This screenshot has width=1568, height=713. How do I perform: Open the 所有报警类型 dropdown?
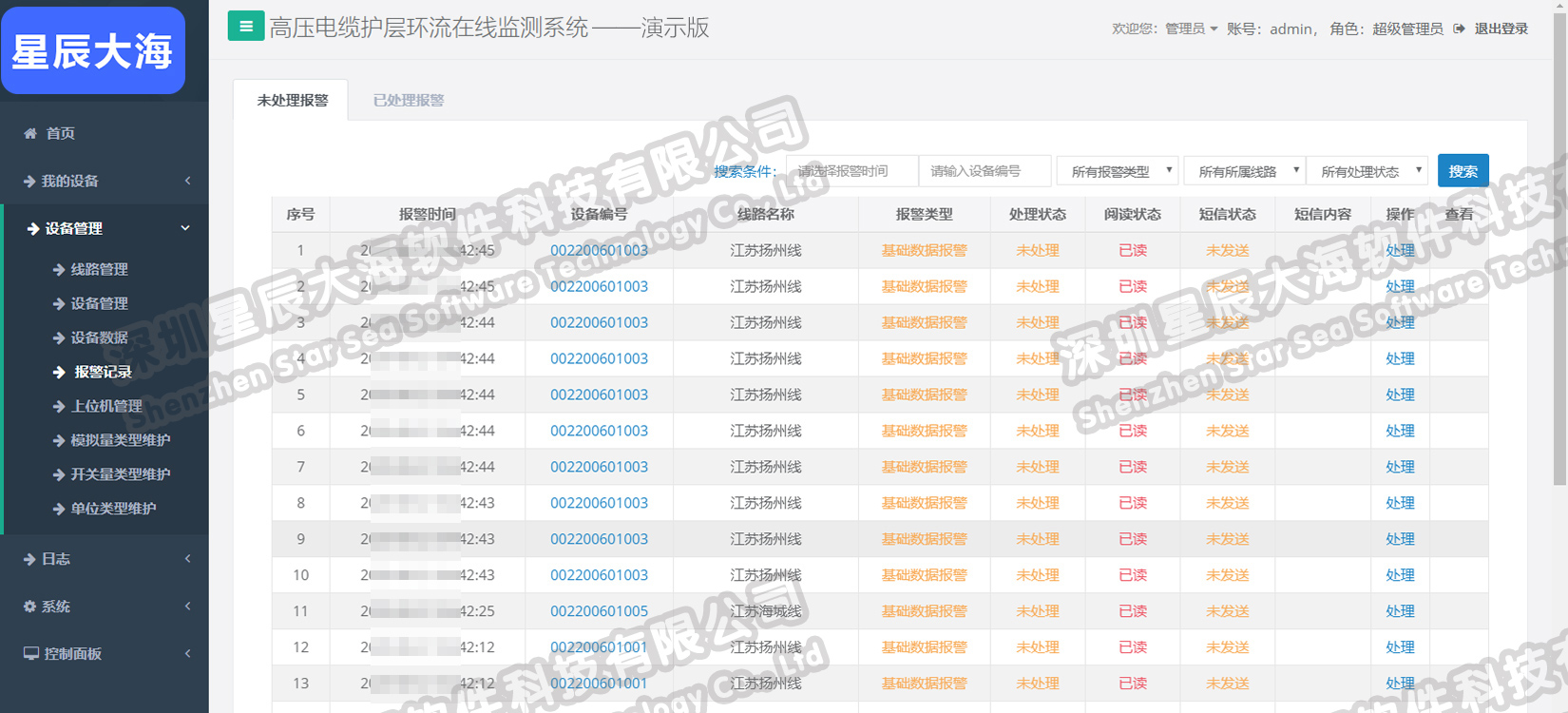(1118, 171)
